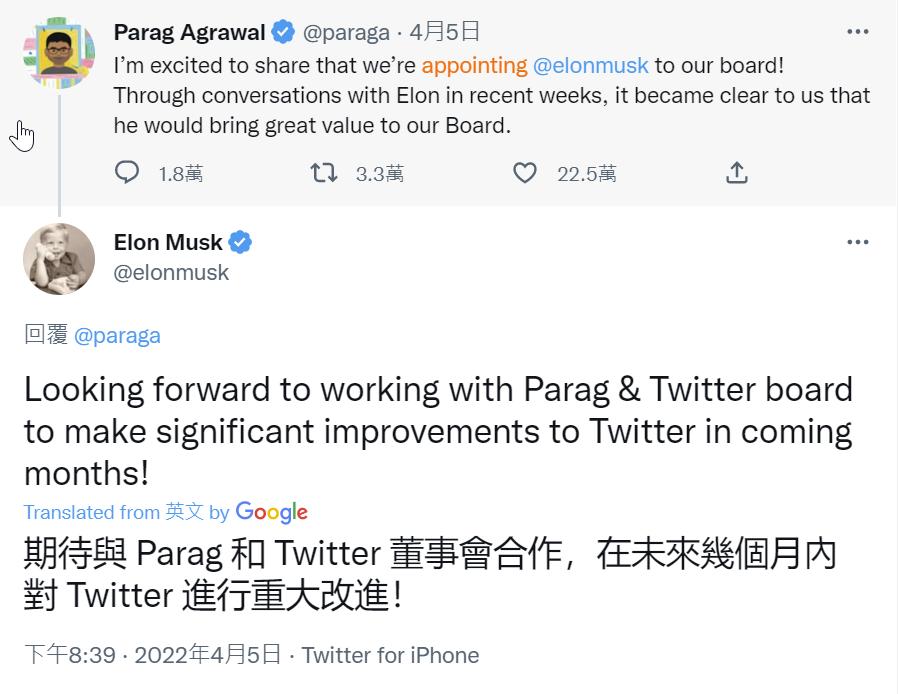Viewport: 899px width, 694px height.
Task: Click the Parag Agrawal display name
Action: pos(189,32)
